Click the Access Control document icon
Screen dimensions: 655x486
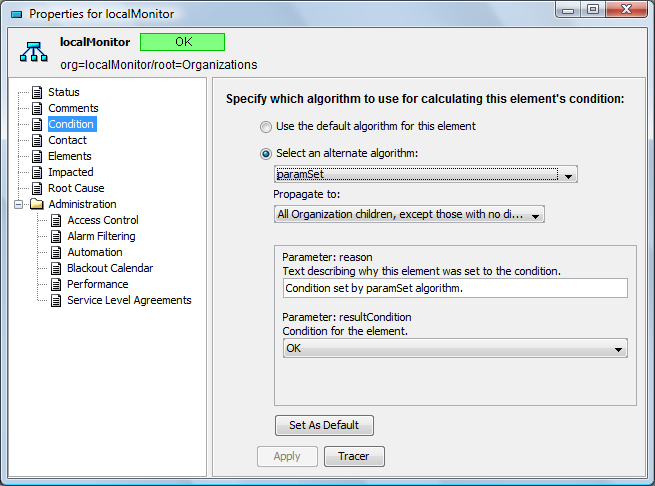click(56, 220)
